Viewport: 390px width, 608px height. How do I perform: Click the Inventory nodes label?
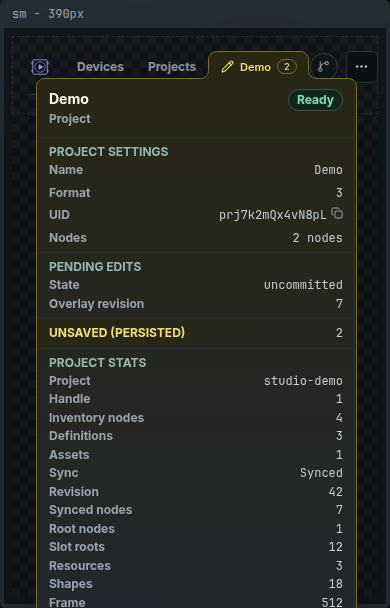coord(97,418)
